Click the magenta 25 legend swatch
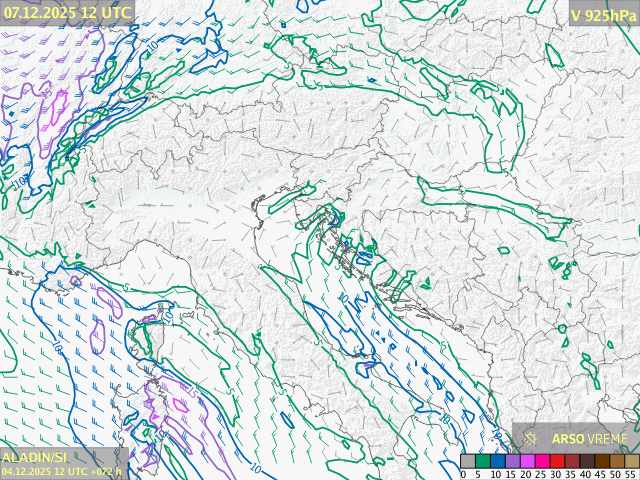Viewport: 640px width, 480px height. pos(542,461)
